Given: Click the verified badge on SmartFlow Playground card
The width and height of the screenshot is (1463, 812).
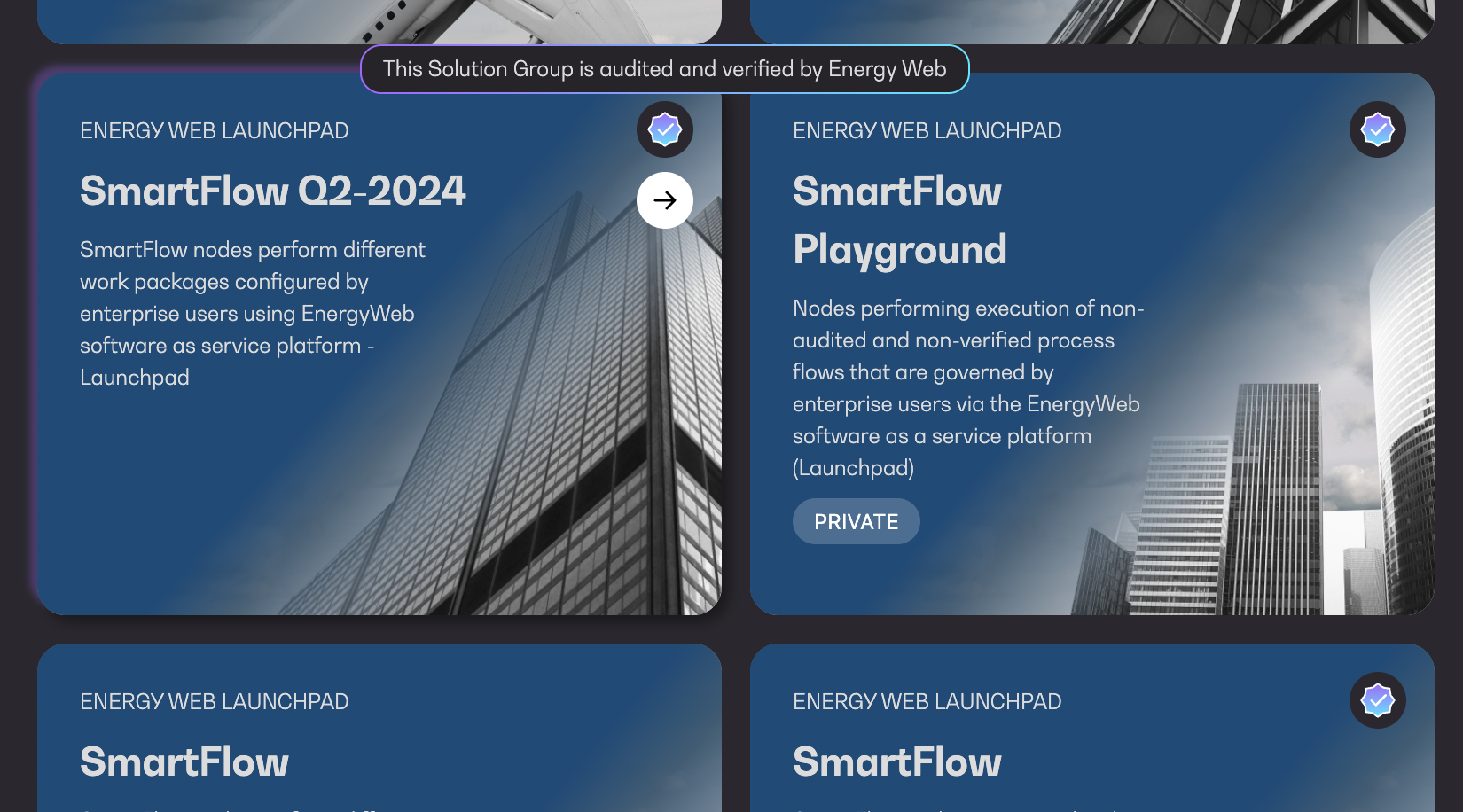Looking at the screenshot, I should coord(1377,129).
